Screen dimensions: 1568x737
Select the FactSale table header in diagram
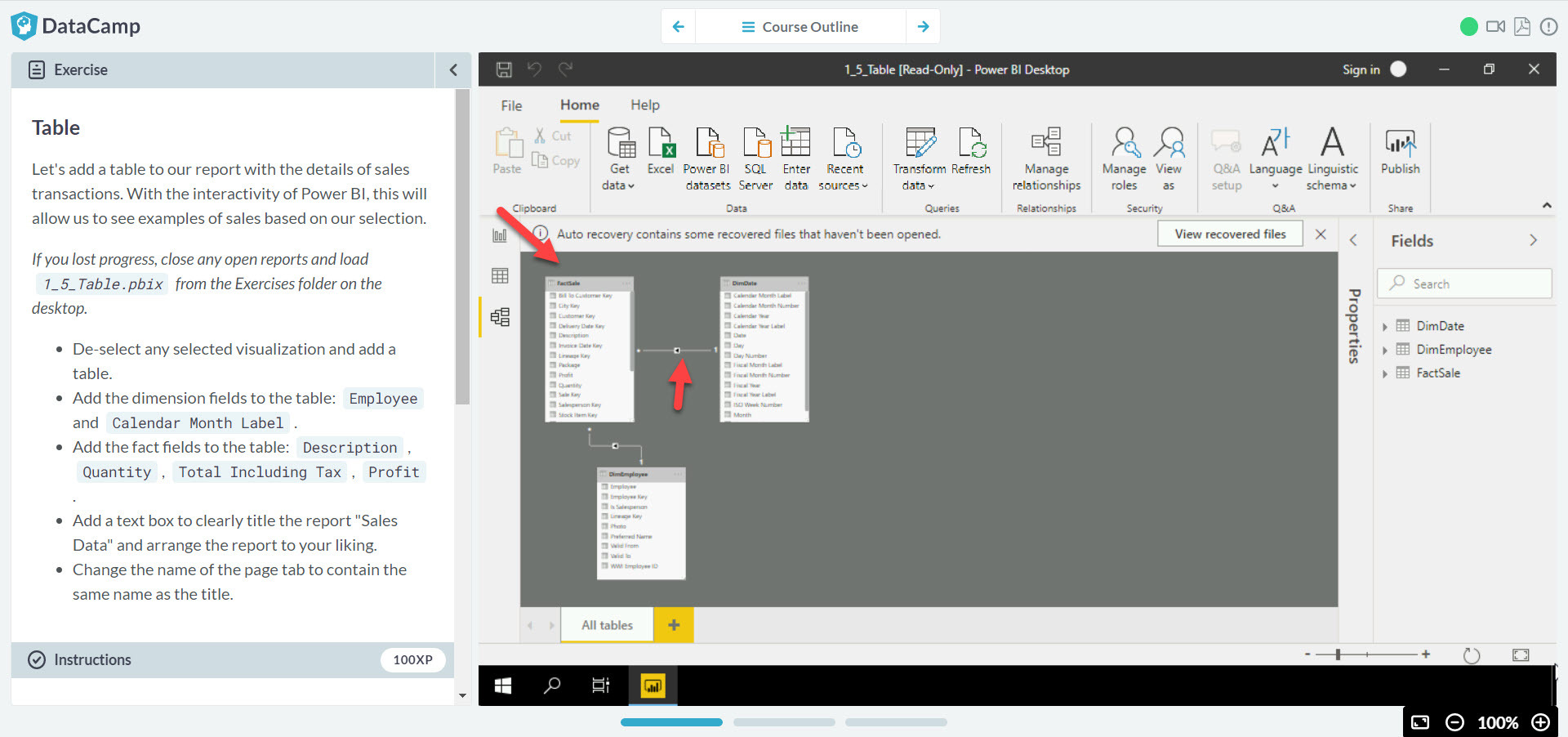(x=589, y=283)
